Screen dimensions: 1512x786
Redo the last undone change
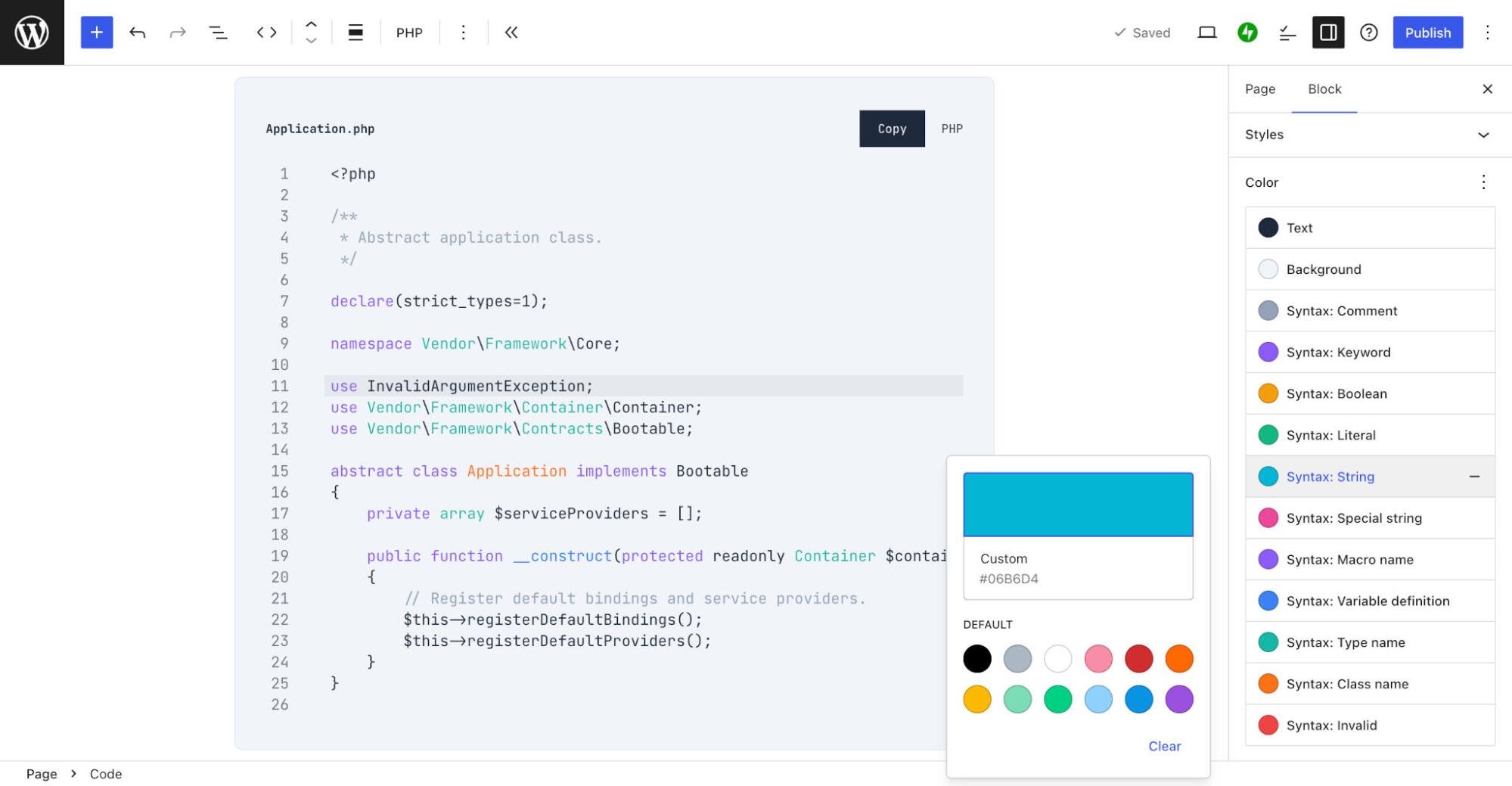click(178, 33)
